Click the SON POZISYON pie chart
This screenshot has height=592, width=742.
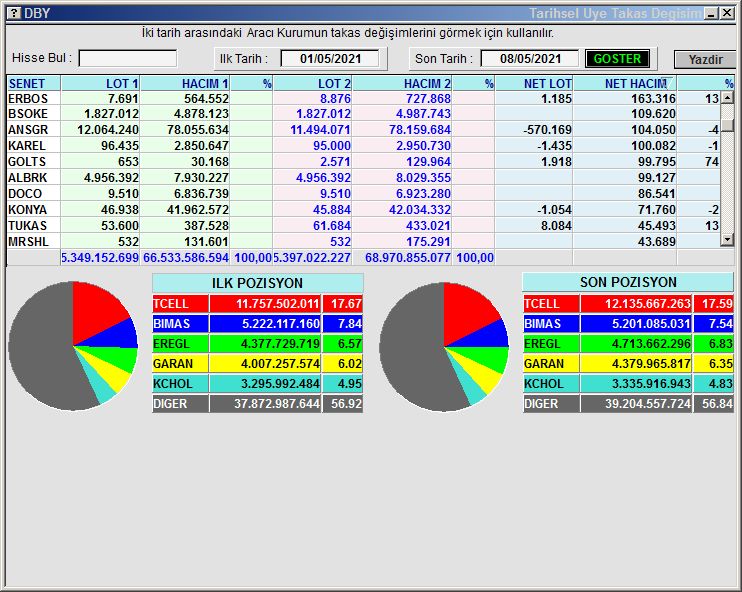click(444, 347)
